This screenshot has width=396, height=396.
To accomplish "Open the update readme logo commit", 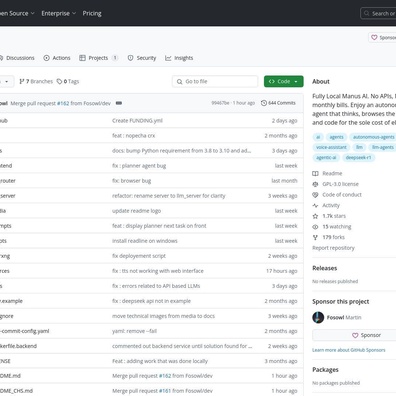I will pos(136,211).
